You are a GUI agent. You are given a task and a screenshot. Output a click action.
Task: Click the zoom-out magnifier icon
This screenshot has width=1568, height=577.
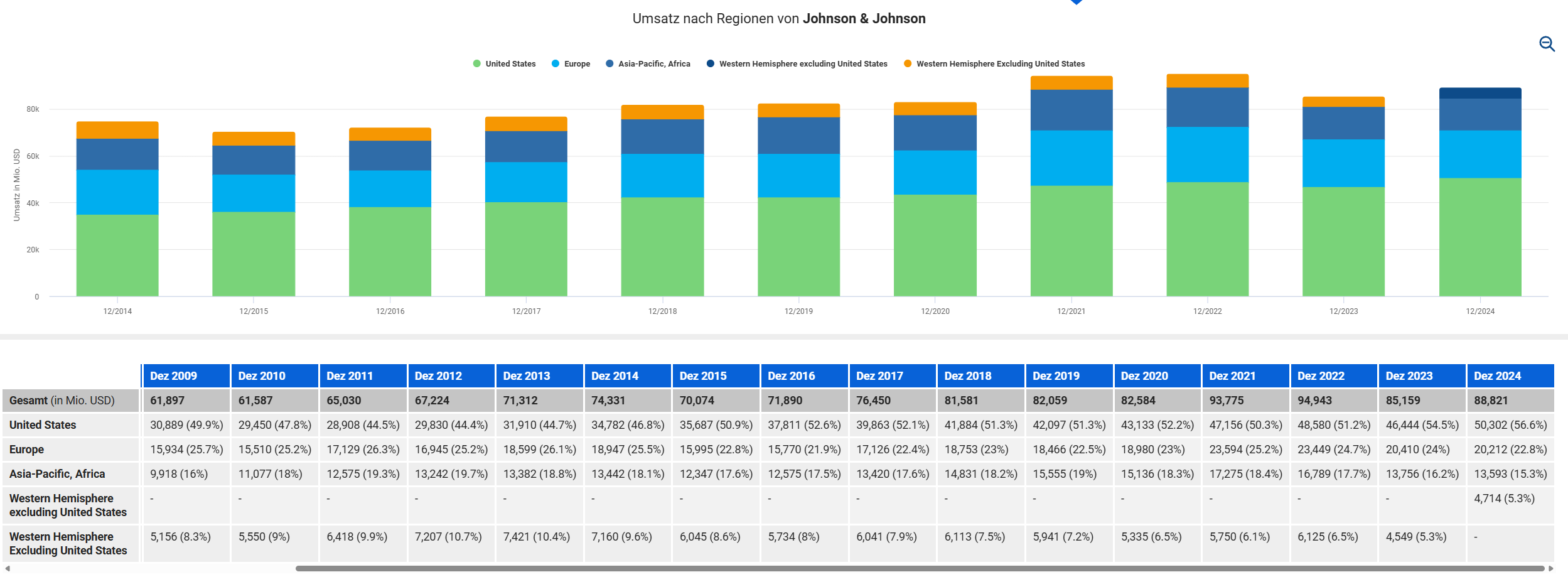point(1547,44)
